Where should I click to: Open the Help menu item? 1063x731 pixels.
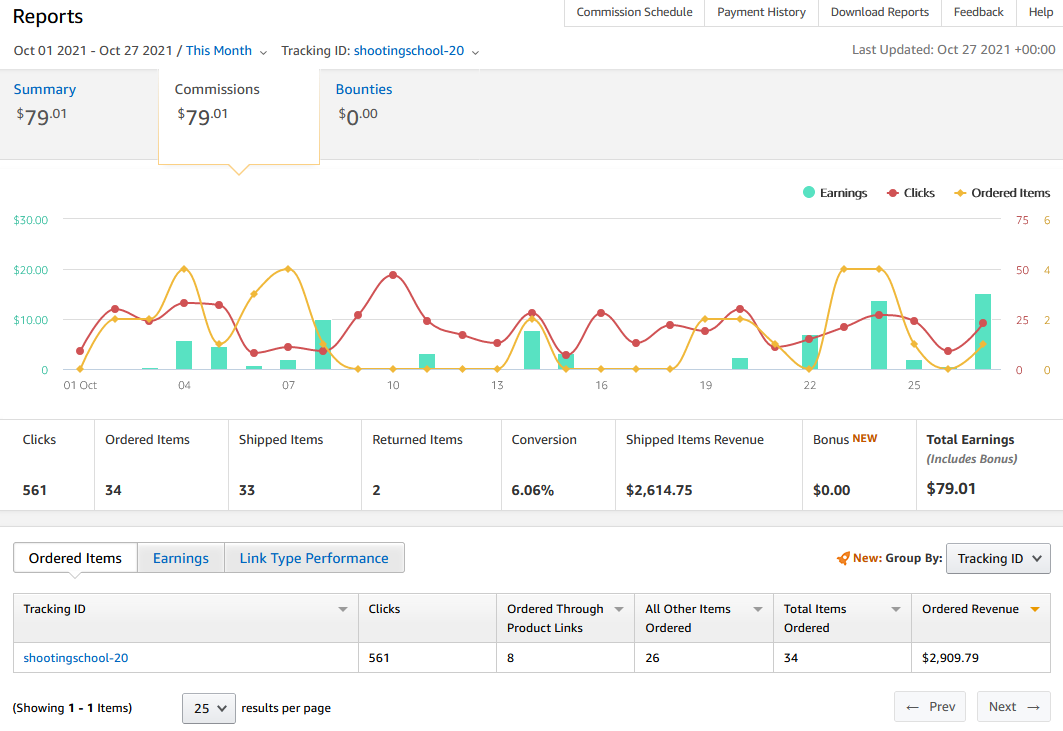(1040, 12)
